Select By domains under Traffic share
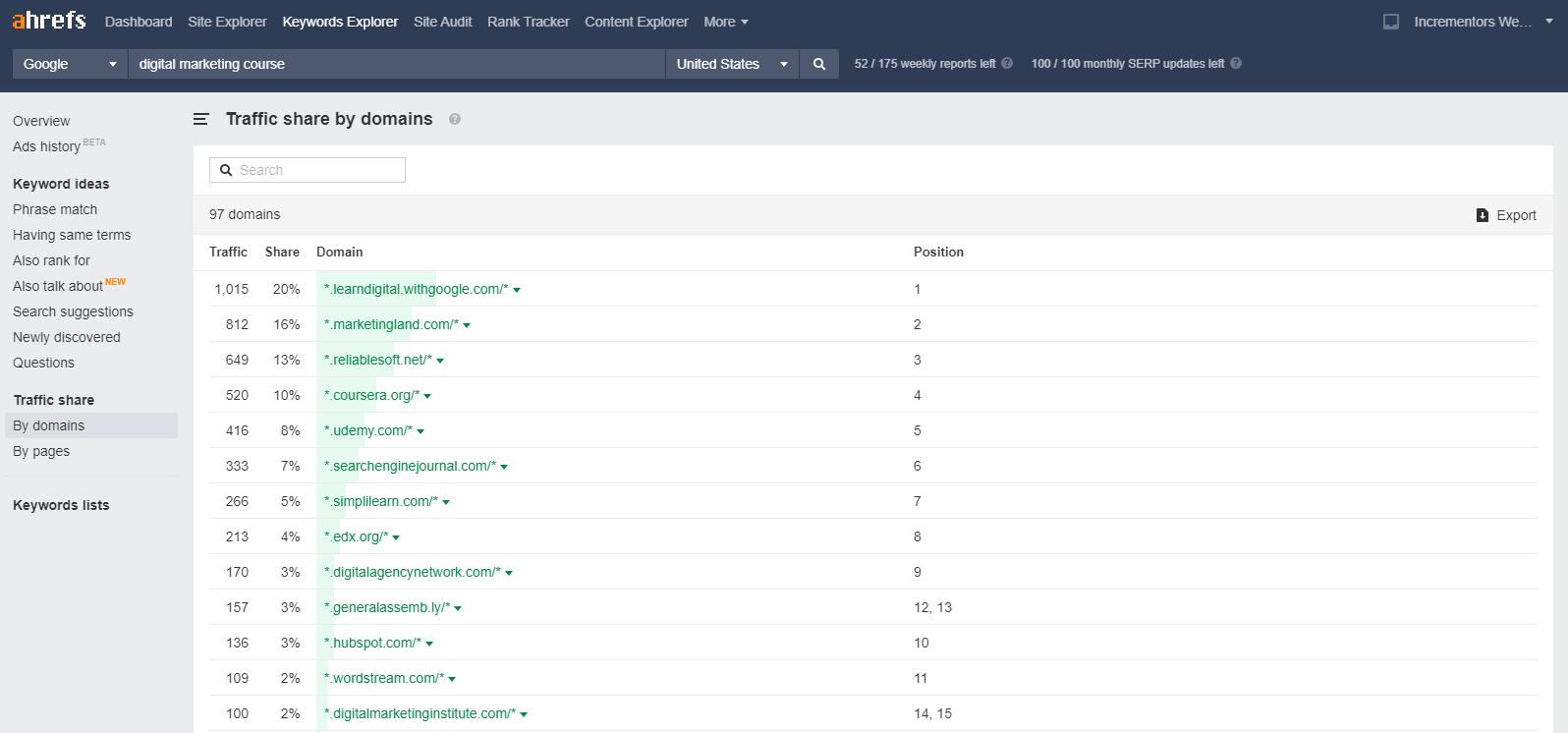The height and width of the screenshot is (733, 1568). tap(91, 425)
